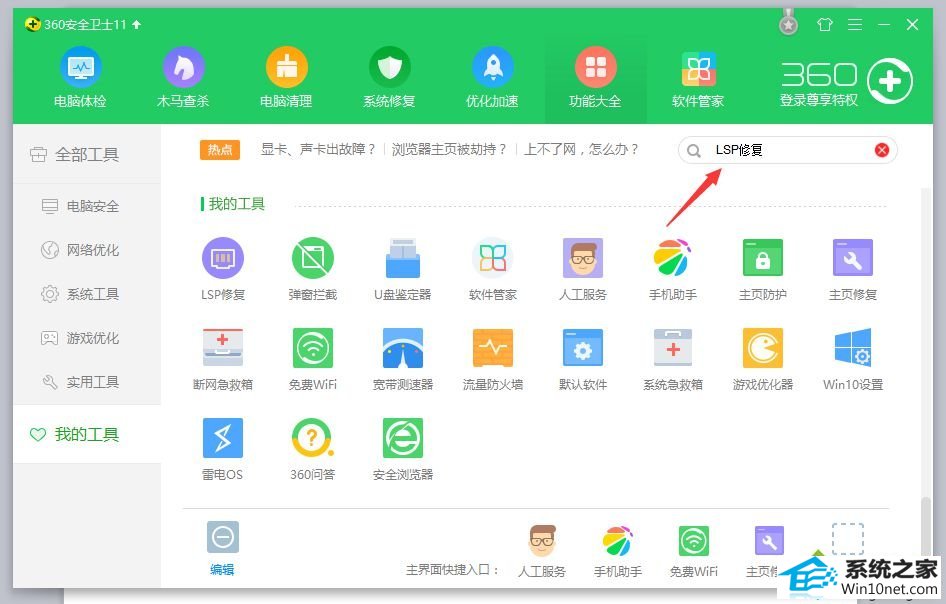This screenshot has height=604, width=946.
Task: Click the medal badge in title bar
Action: (x=788, y=23)
